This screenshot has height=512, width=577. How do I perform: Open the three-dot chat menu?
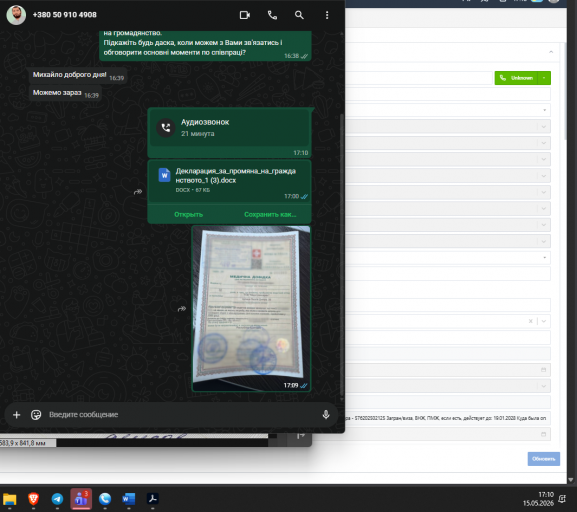point(327,15)
